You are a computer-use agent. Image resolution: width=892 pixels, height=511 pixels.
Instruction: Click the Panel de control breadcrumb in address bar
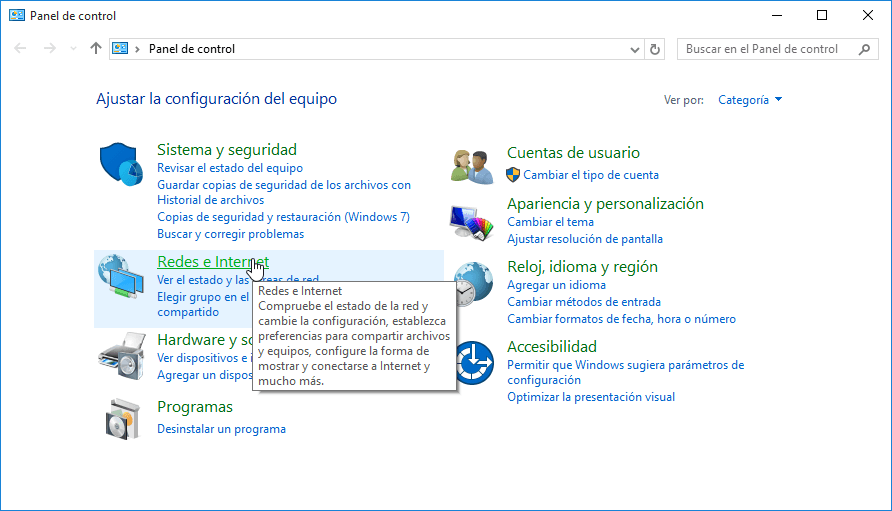pyautogui.click(x=192, y=50)
